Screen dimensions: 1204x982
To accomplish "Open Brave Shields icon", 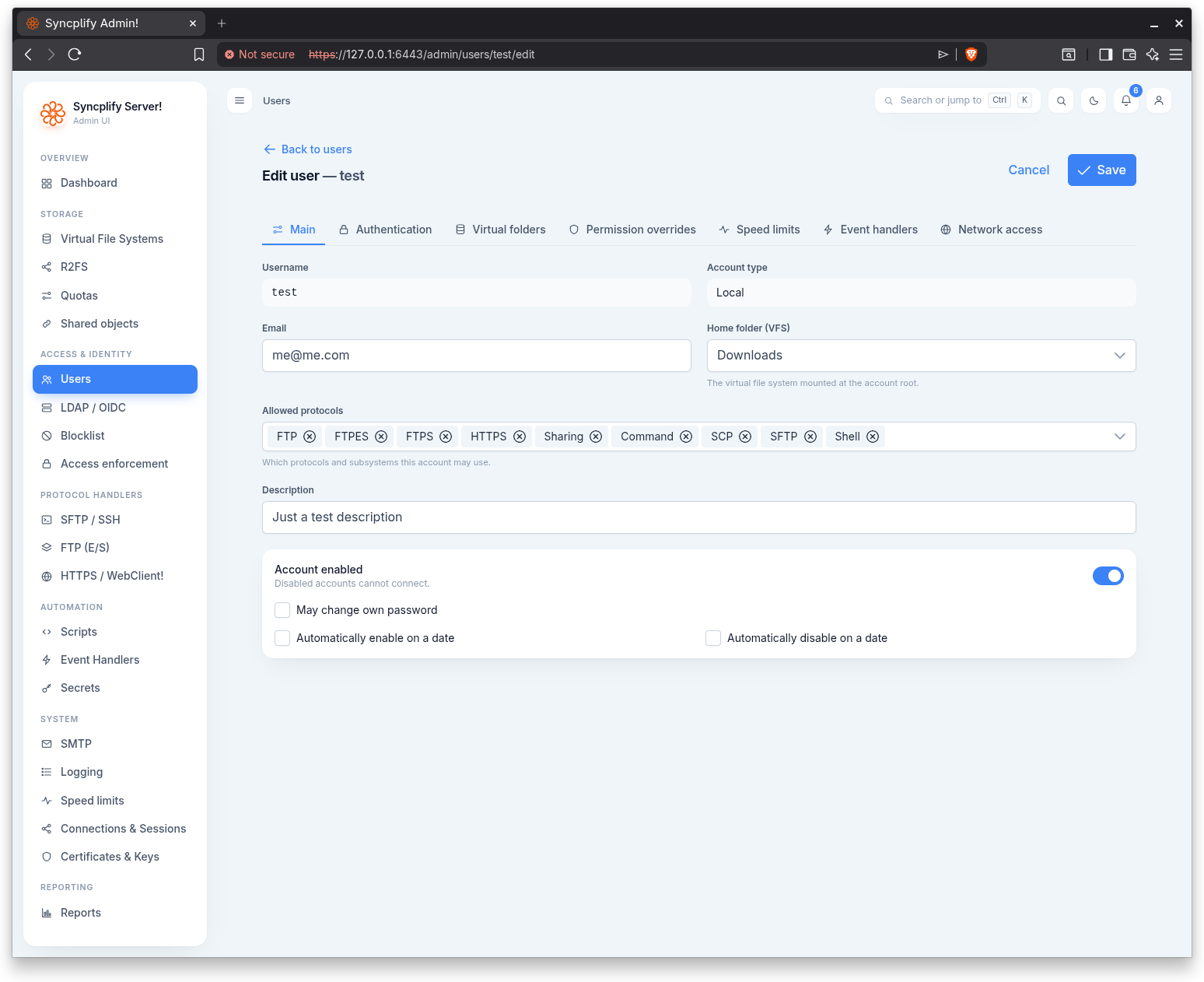I will tap(971, 54).
